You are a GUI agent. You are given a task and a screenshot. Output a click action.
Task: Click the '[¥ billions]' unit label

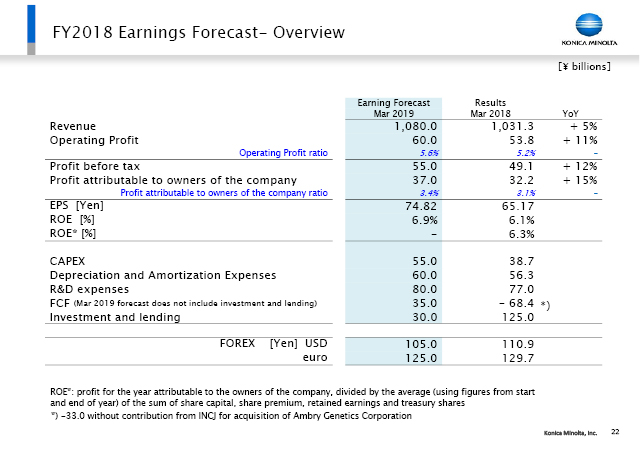(x=584, y=66)
